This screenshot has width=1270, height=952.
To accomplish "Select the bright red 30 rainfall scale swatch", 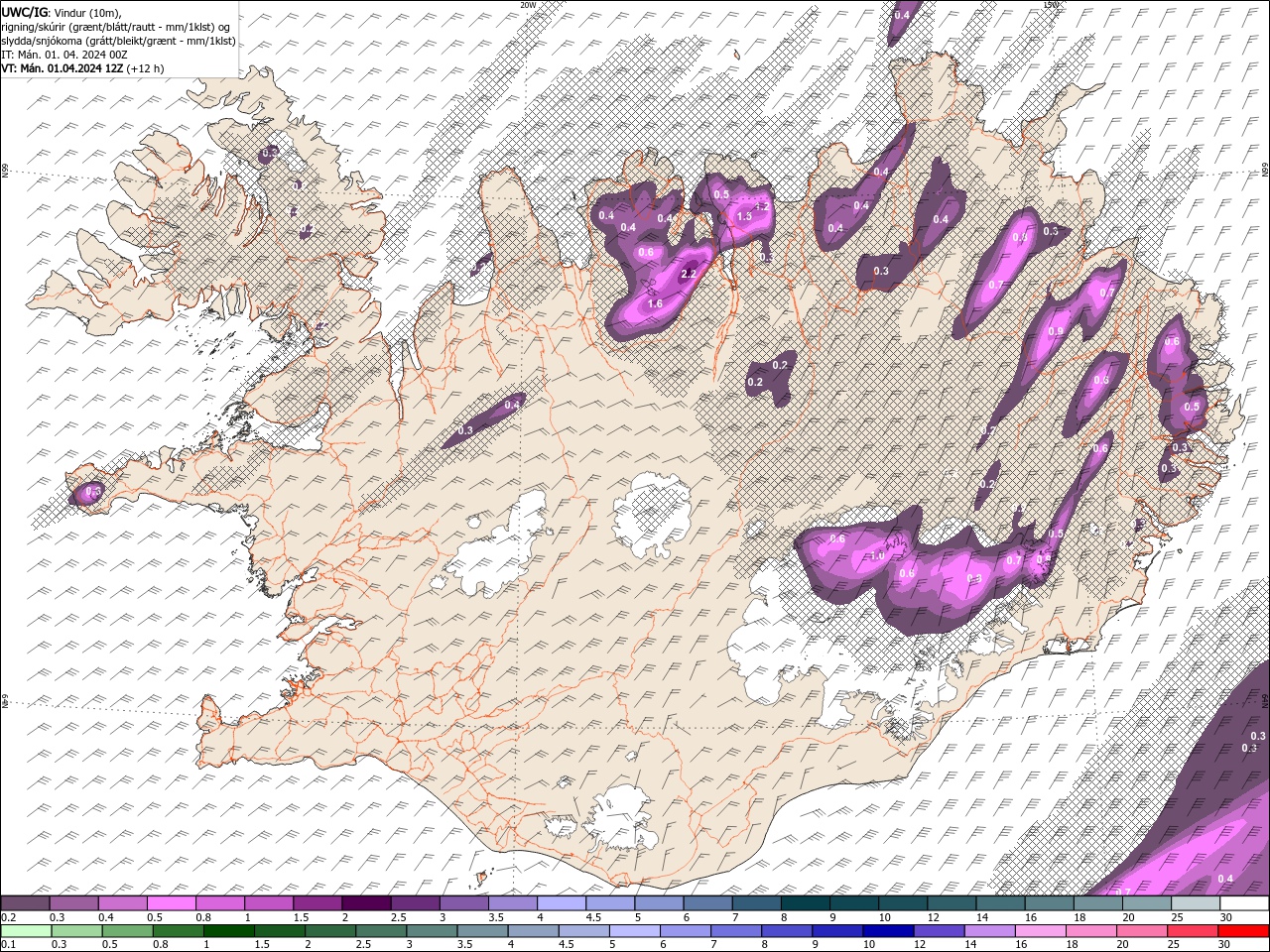I will (x=1244, y=930).
